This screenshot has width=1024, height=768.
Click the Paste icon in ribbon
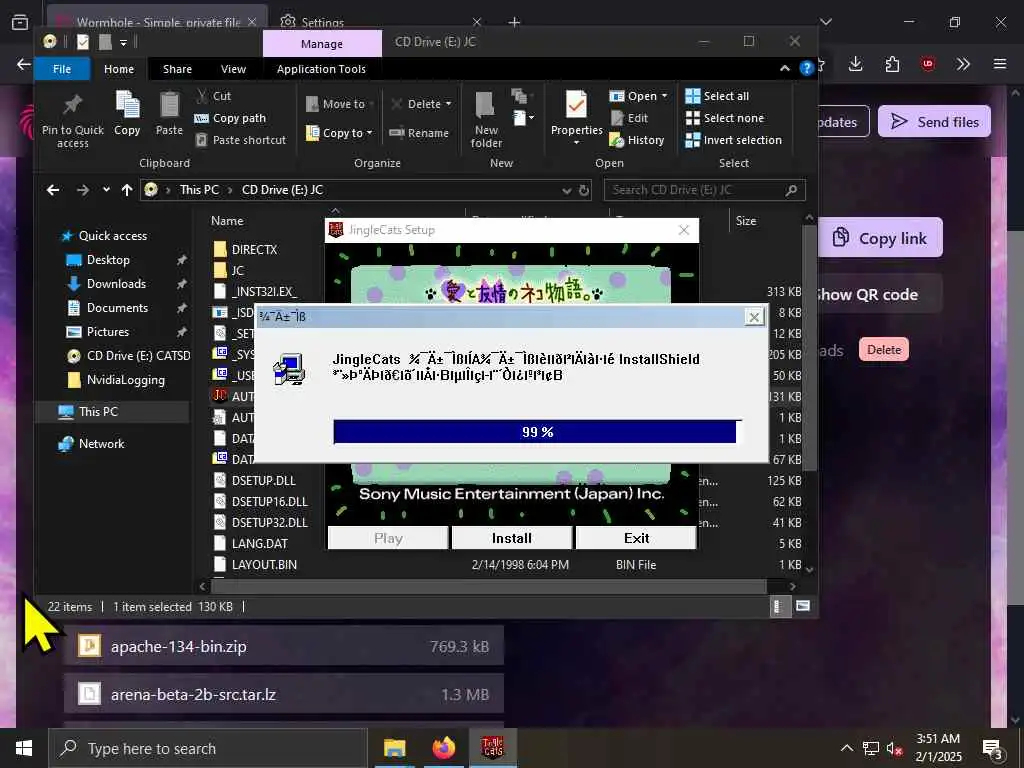pyautogui.click(x=169, y=104)
